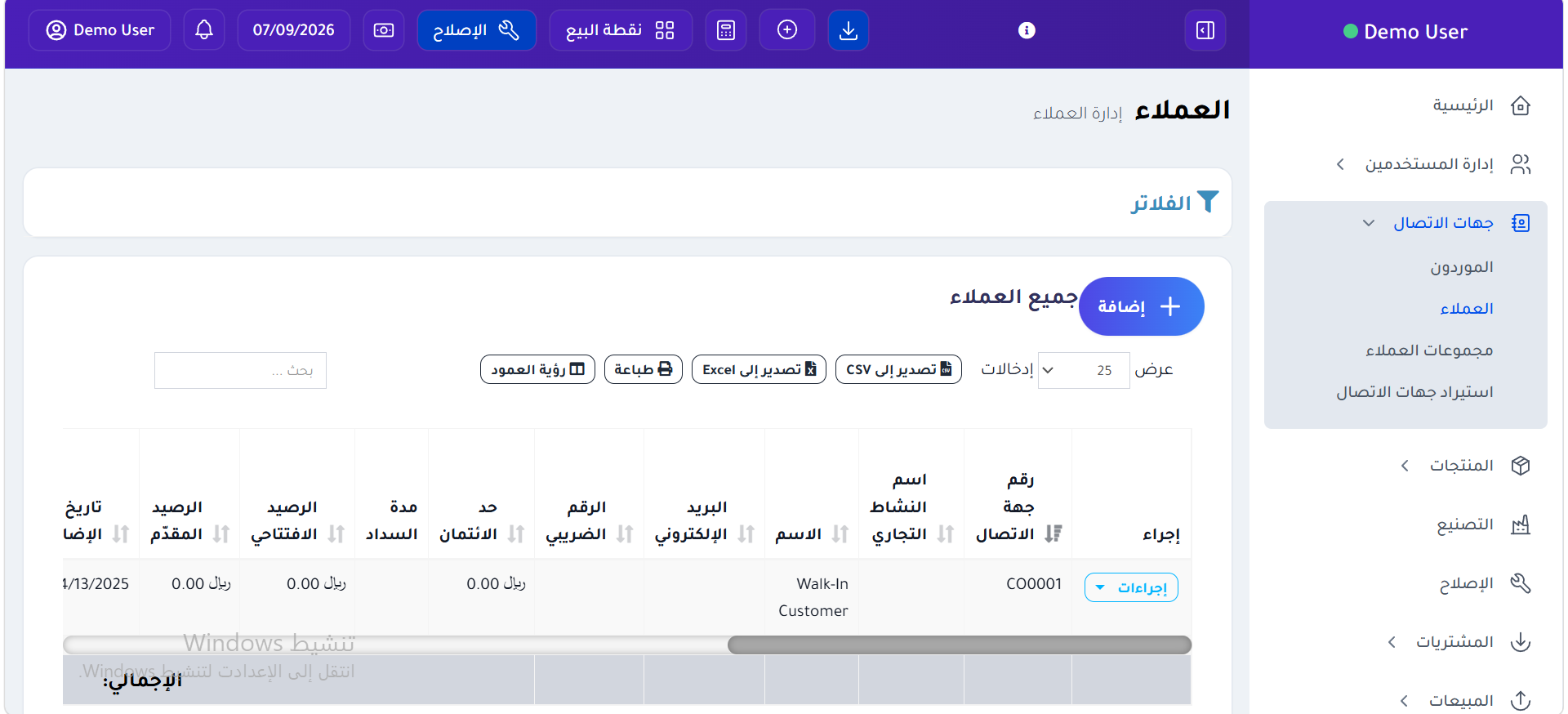Expand إدارة المستخدمين submenu chevron
The height and width of the screenshot is (714, 1568).
pos(1340,164)
